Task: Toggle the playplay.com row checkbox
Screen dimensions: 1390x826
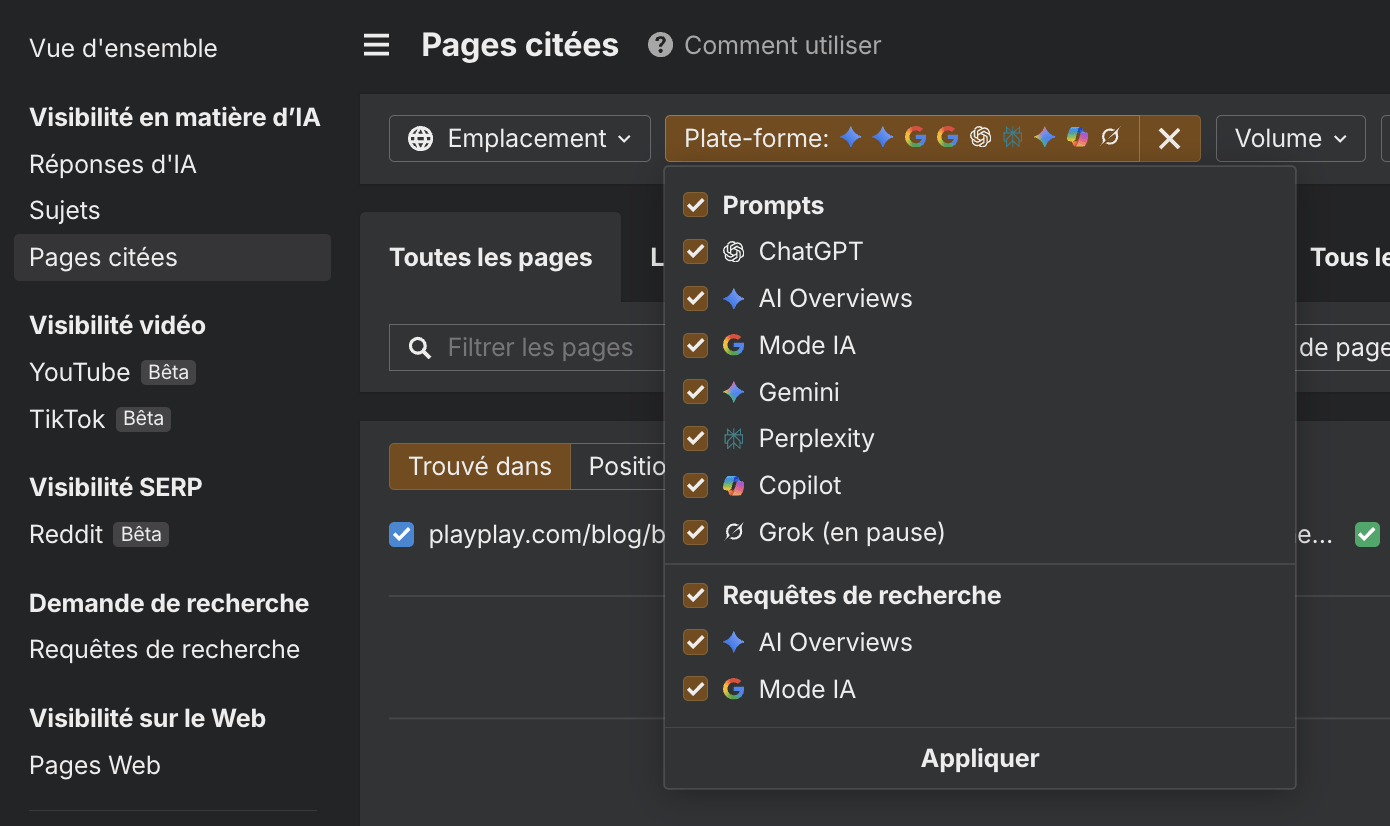Action: point(401,534)
